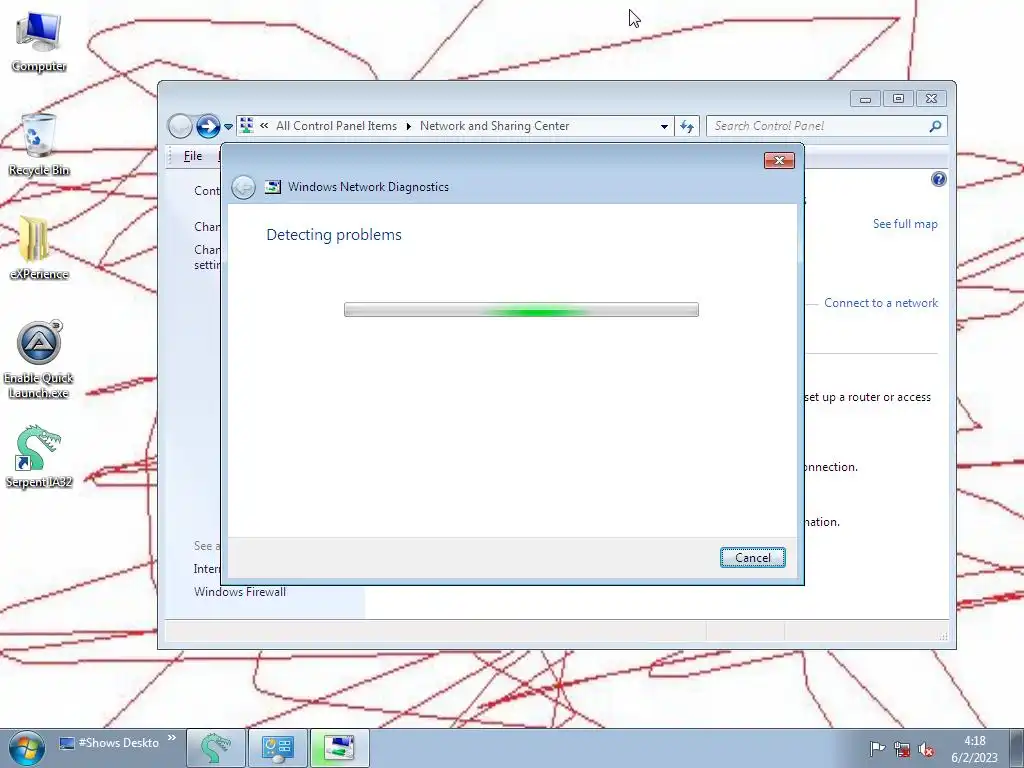Click the address bar refresh button
This screenshot has height=768, width=1024.
coord(686,126)
